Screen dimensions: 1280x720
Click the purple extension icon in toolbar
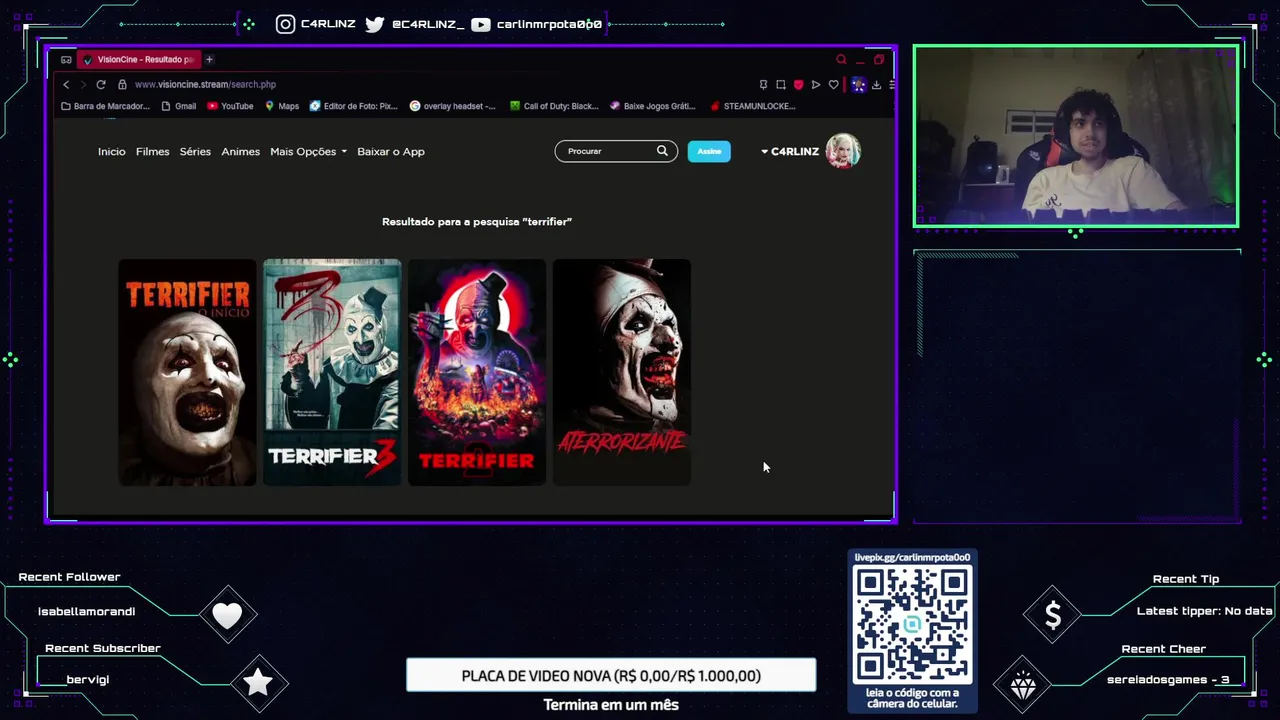(858, 85)
